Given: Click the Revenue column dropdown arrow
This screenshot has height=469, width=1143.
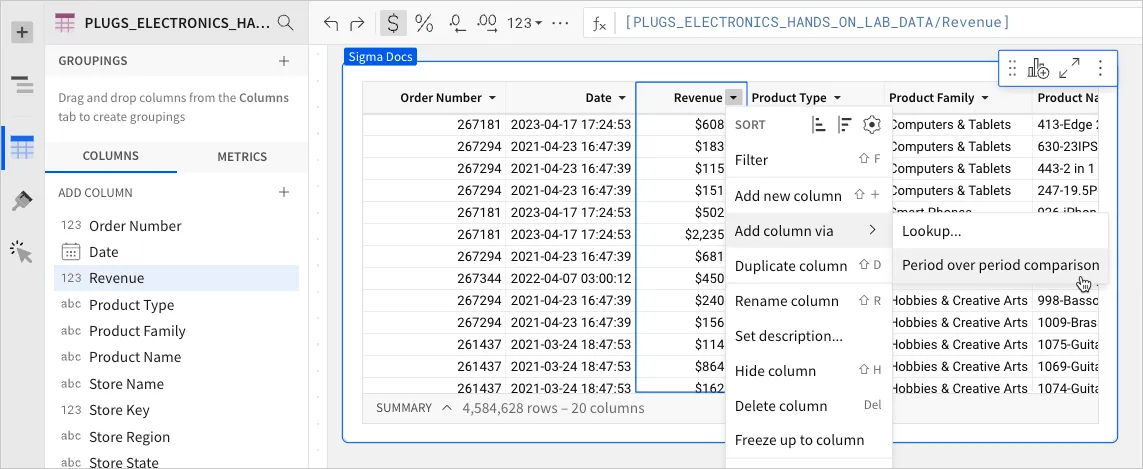Looking at the screenshot, I should [734, 98].
